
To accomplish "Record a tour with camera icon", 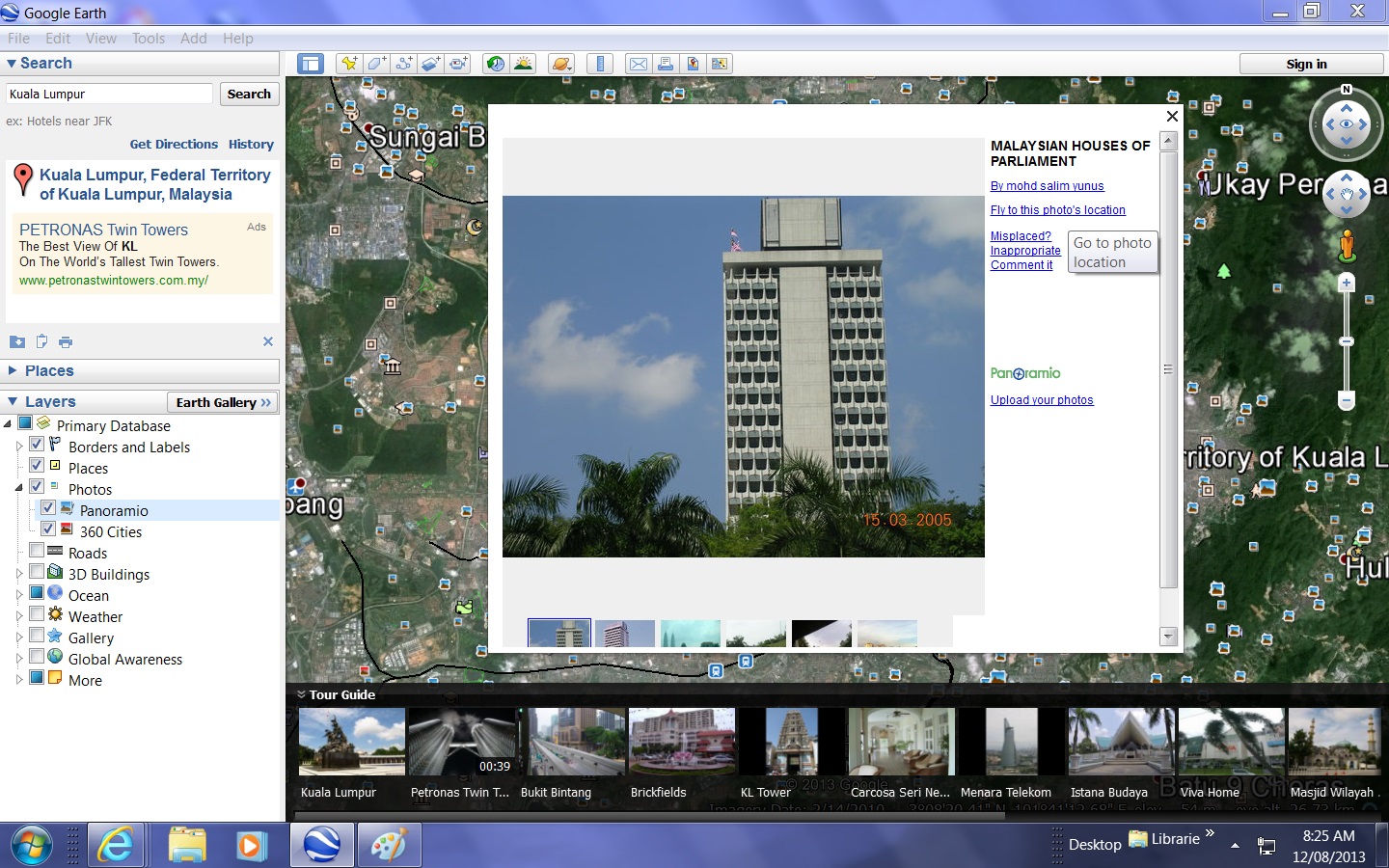I will click(x=457, y=64).
